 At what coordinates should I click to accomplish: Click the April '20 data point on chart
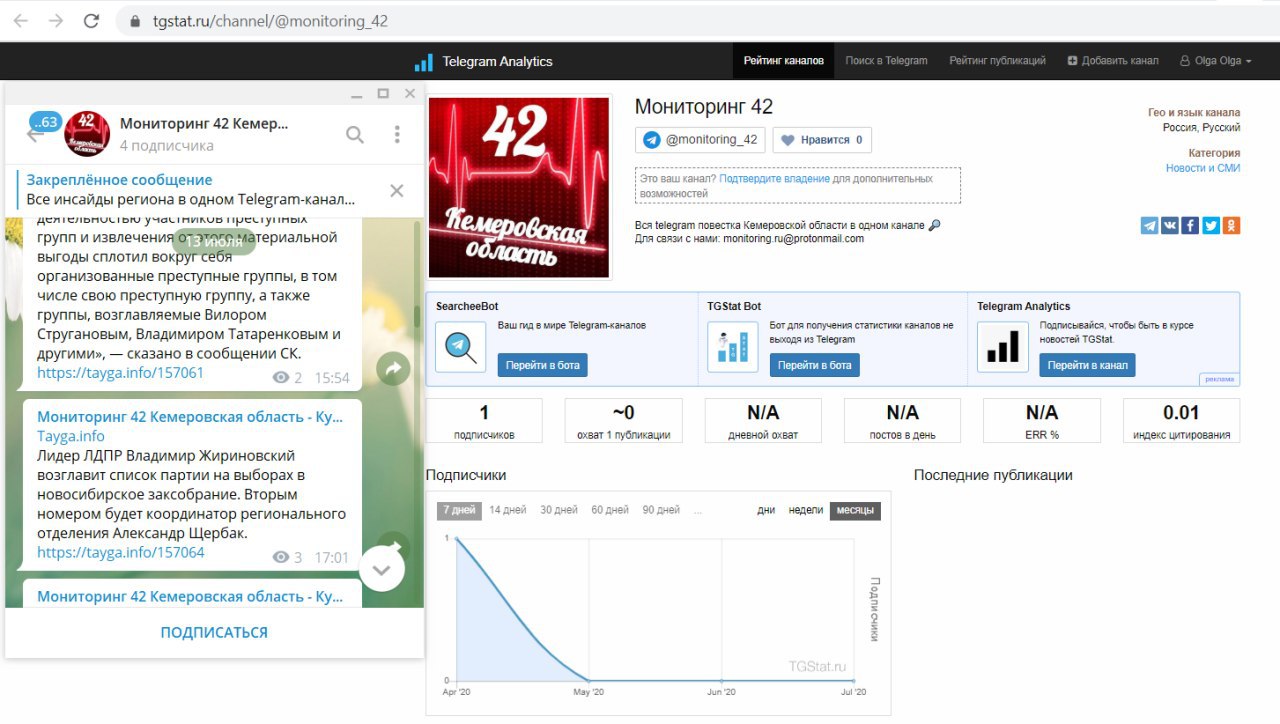point(457,539)
